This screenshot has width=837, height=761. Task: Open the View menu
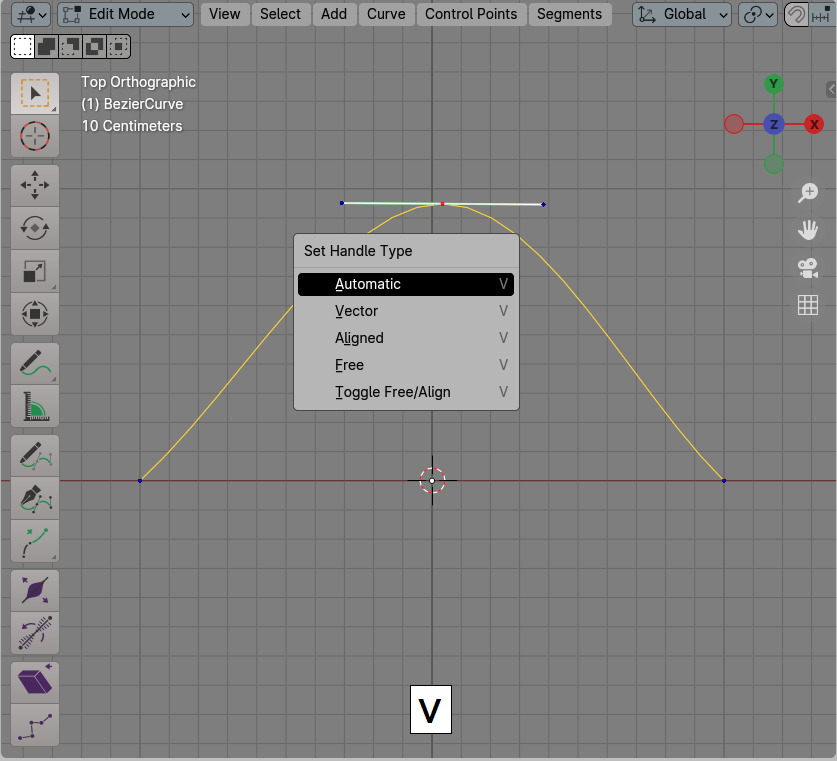[225, 14]
